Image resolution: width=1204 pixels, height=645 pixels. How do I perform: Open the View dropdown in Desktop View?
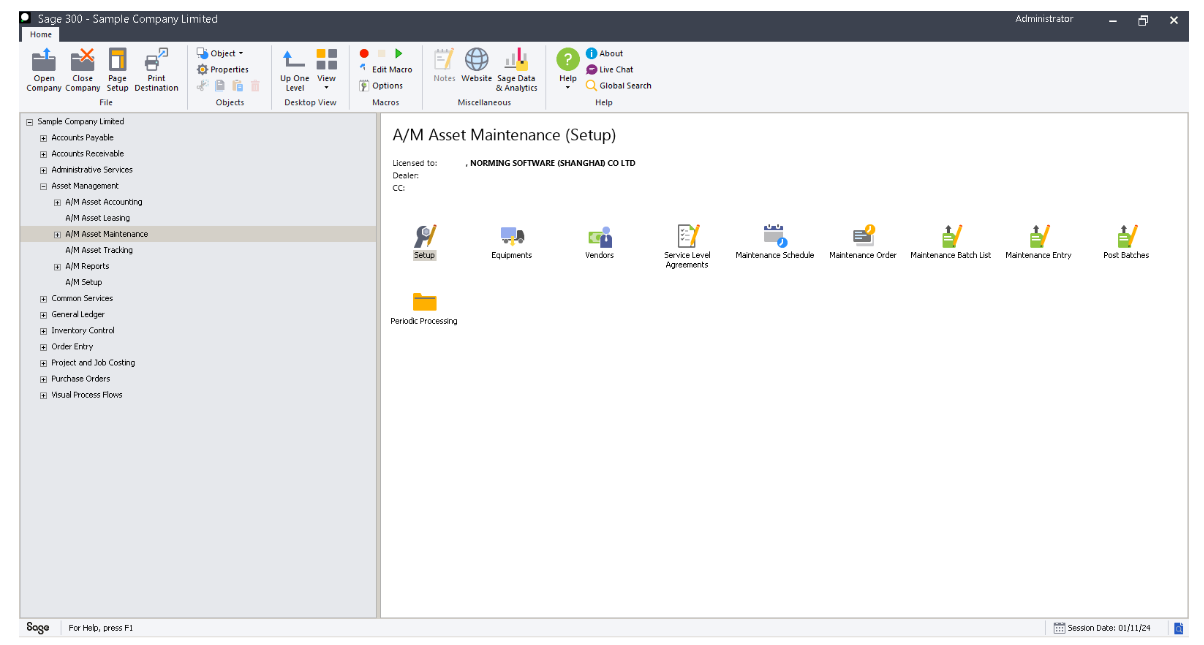tap(327, 70)
